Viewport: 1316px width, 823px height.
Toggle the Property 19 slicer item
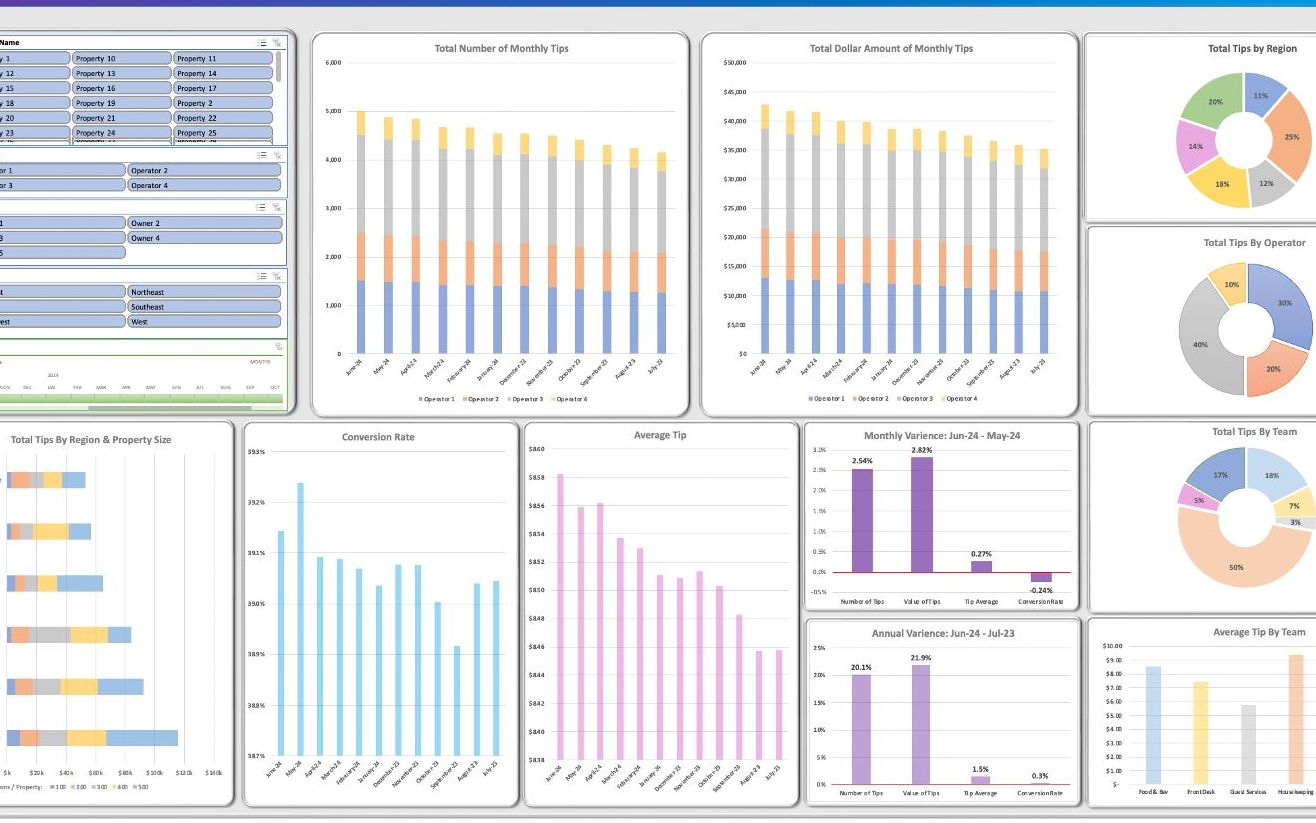[x=122, y=103]
